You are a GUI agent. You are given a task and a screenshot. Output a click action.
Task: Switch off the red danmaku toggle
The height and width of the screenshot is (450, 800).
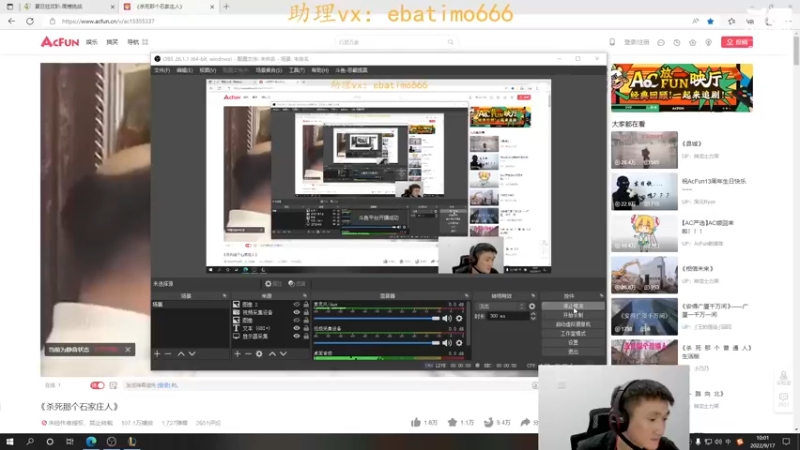[x=97, y=385]
